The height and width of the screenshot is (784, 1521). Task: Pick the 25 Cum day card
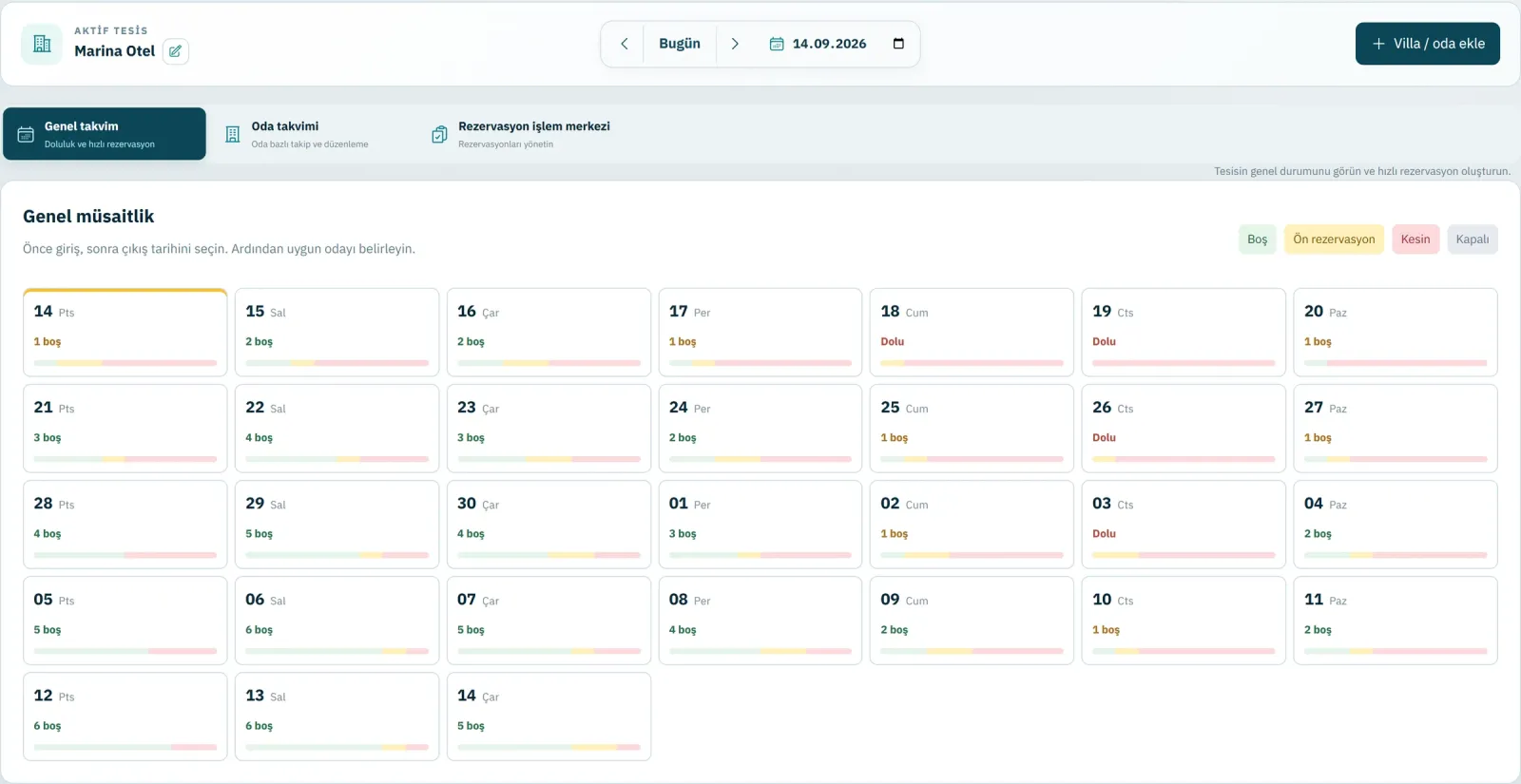pyautogui.click(x=972, y=429)
